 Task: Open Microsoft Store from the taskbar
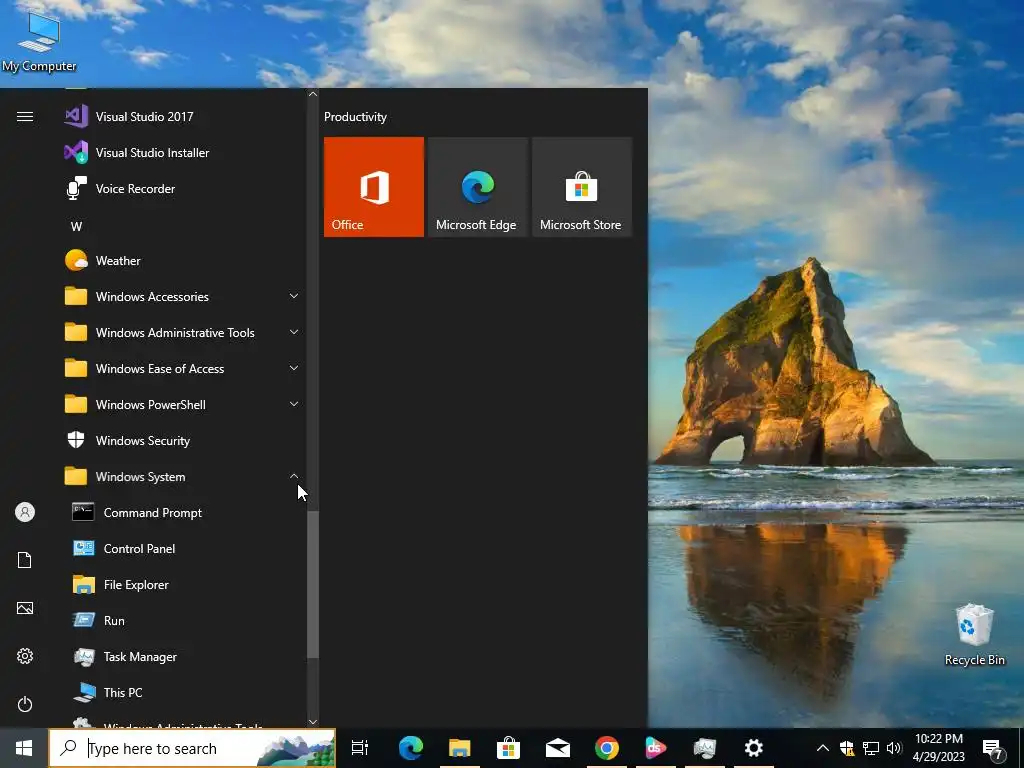(508, 748)
